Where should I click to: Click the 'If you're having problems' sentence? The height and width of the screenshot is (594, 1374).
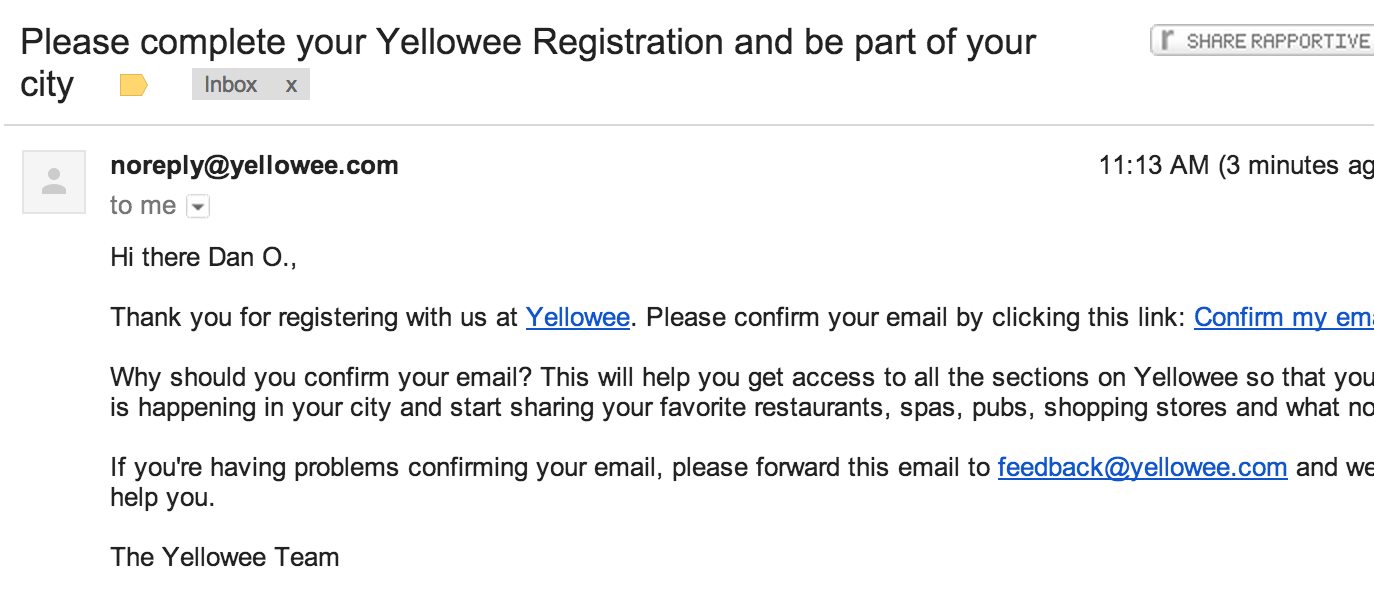tap(550, 468)
